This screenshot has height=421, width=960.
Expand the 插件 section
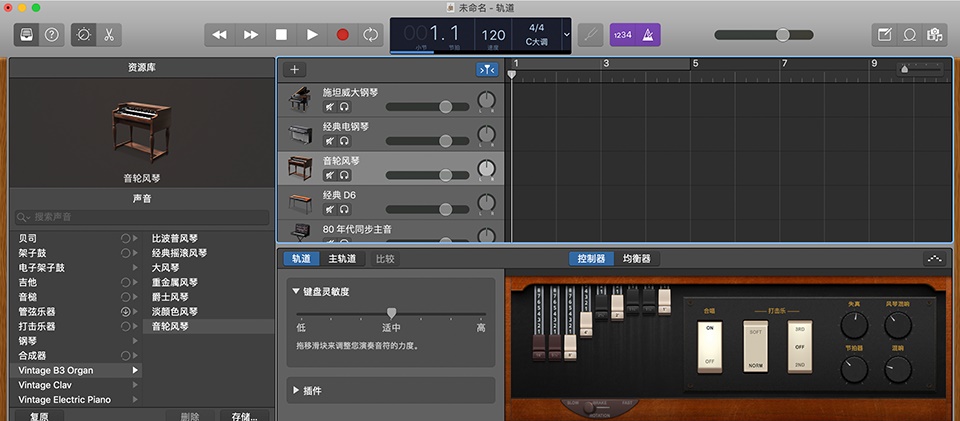[x=296, y=390]
